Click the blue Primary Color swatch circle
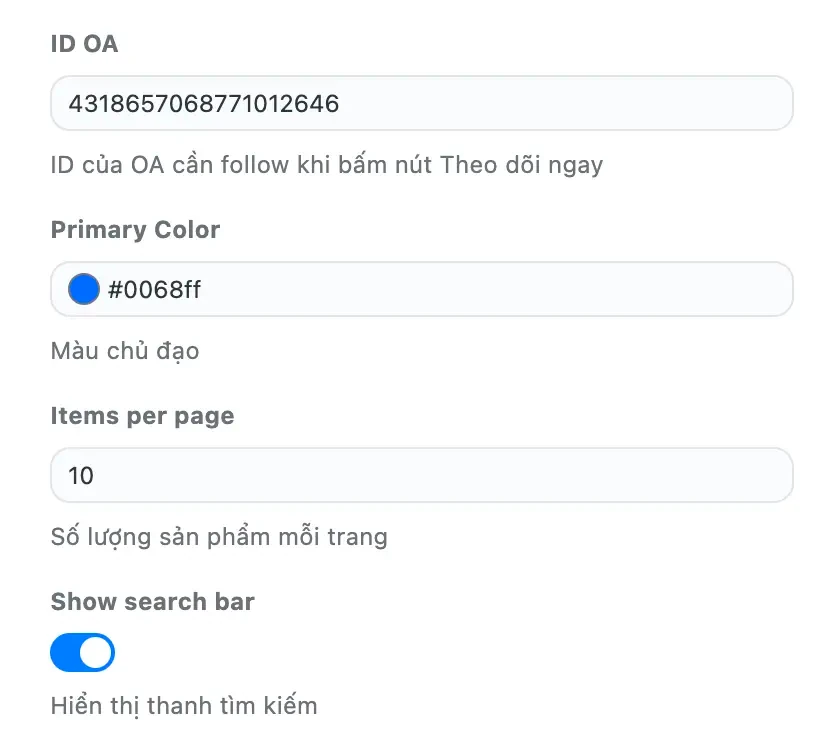 84,290
